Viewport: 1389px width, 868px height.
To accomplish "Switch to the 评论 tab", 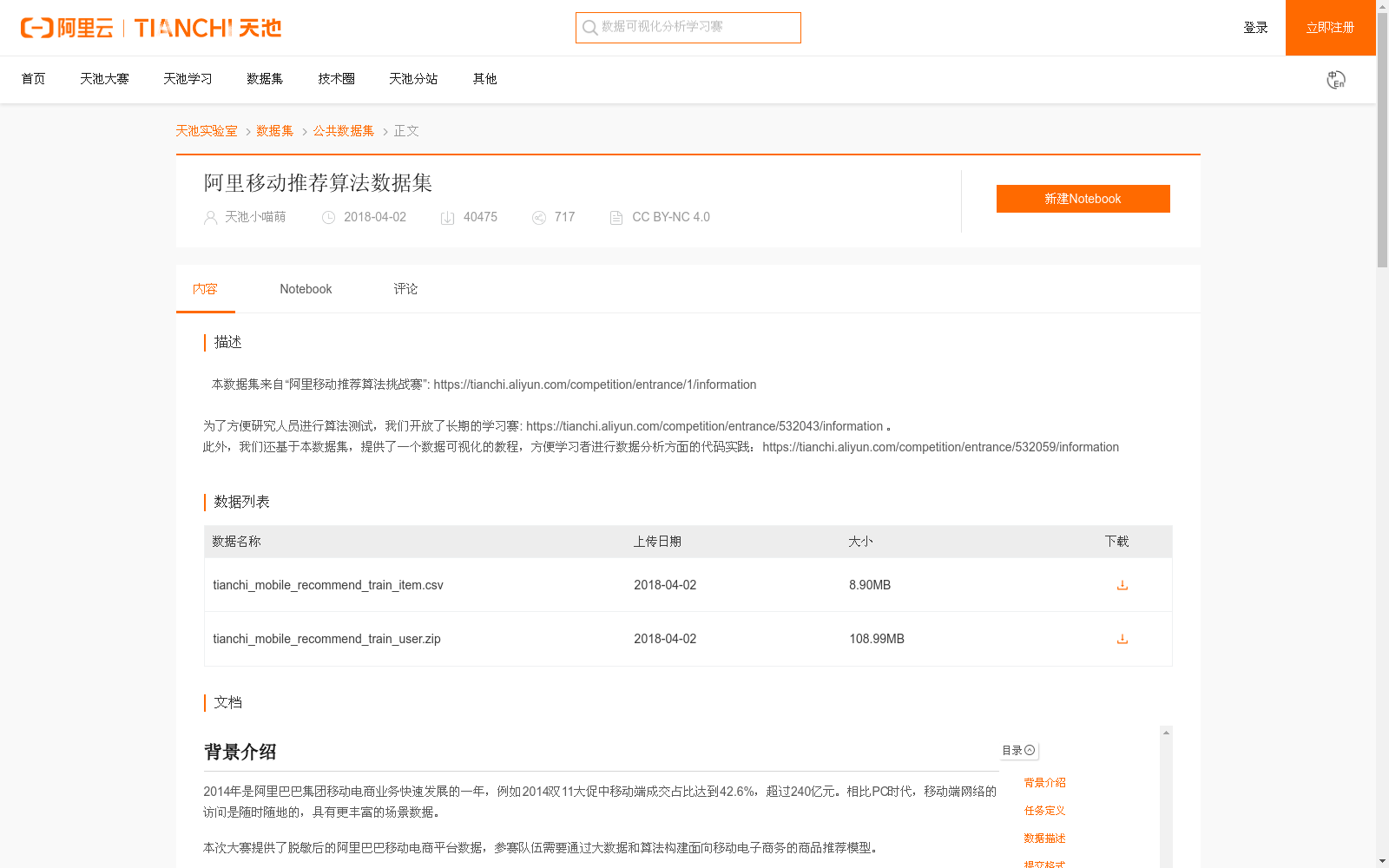I will coord(405,289).
